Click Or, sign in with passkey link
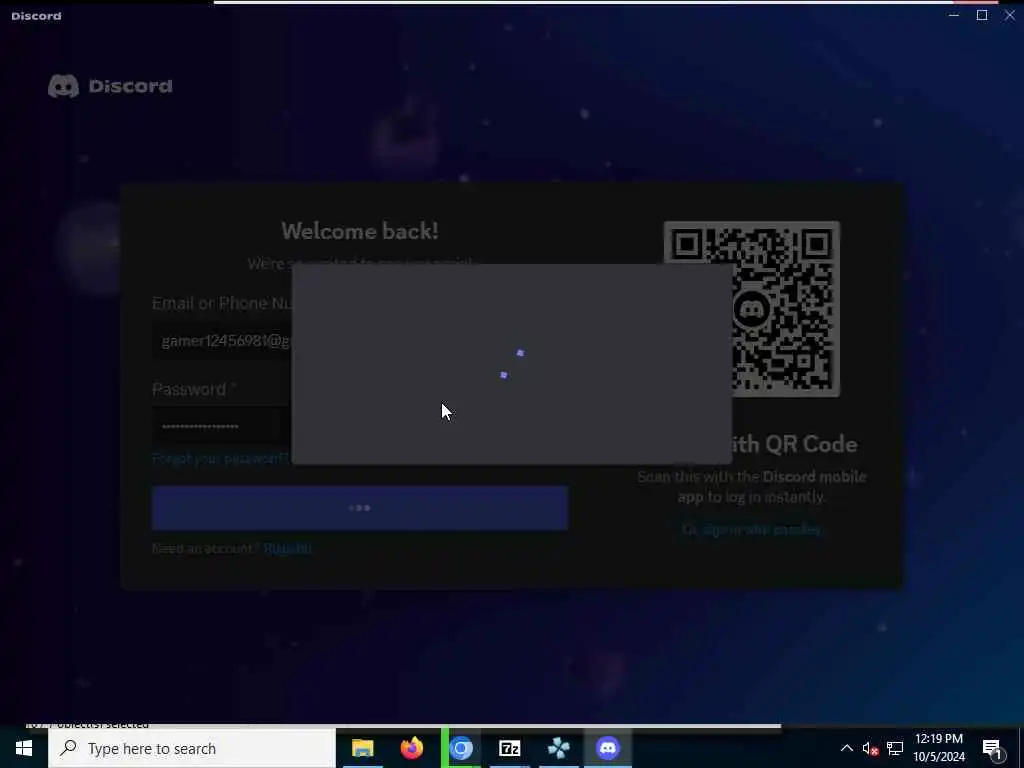This screenshot has width=1024, height=768. [x=752, y=529]
